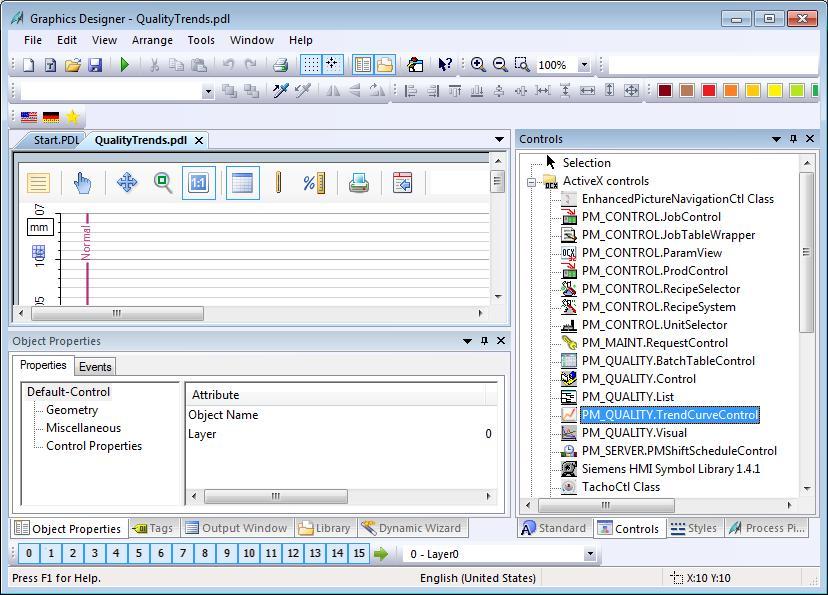828x595 pixels.
Task: Select PM_CONTROL.RecipeSelector control
Action: click(x=661, y=289)
